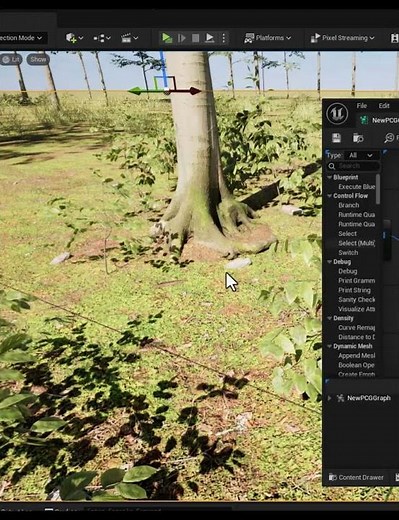
Task: Browse to asset in Content Browser icon
Action: click(x=358, y=138)
